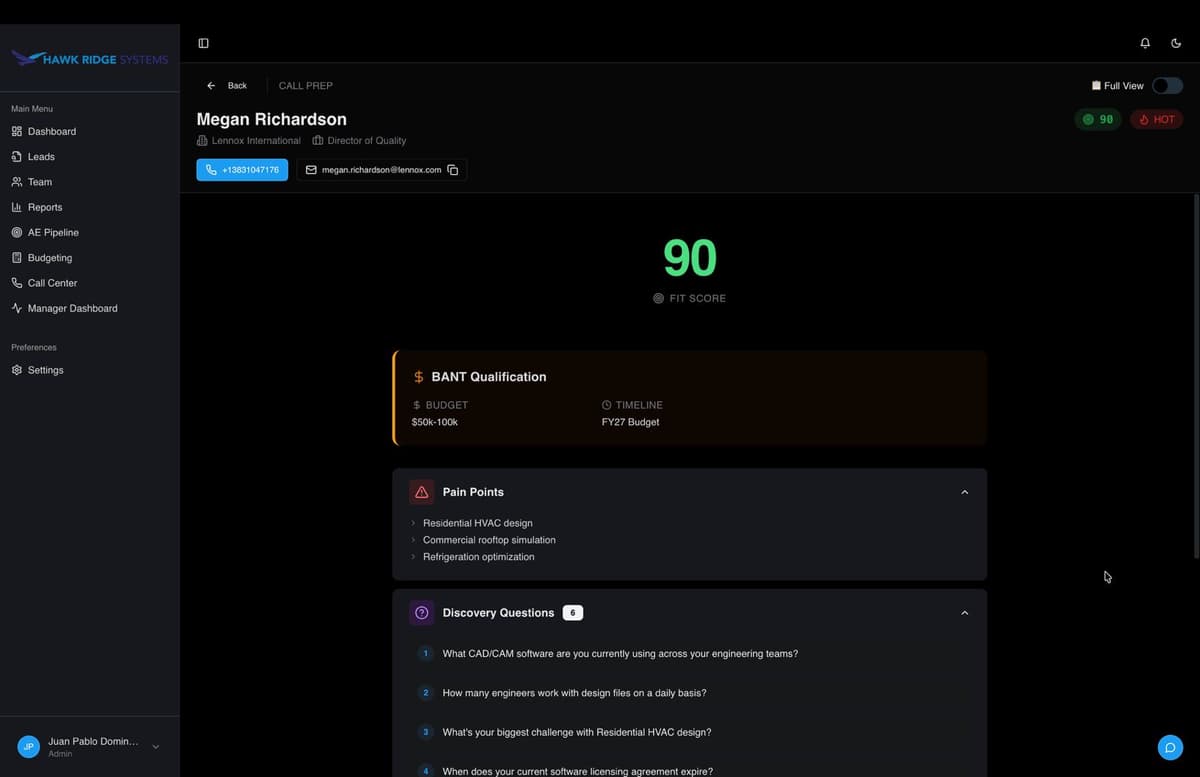Screen dimensions: 1200x777
Task: Click the AE Pipeline target icon
Action: coord(16,232)
